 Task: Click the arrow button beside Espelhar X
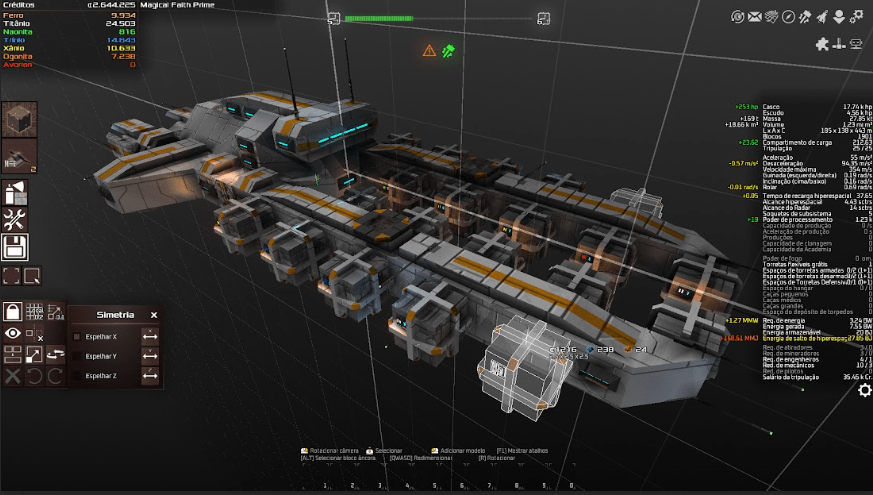click(x=150, y=337)
